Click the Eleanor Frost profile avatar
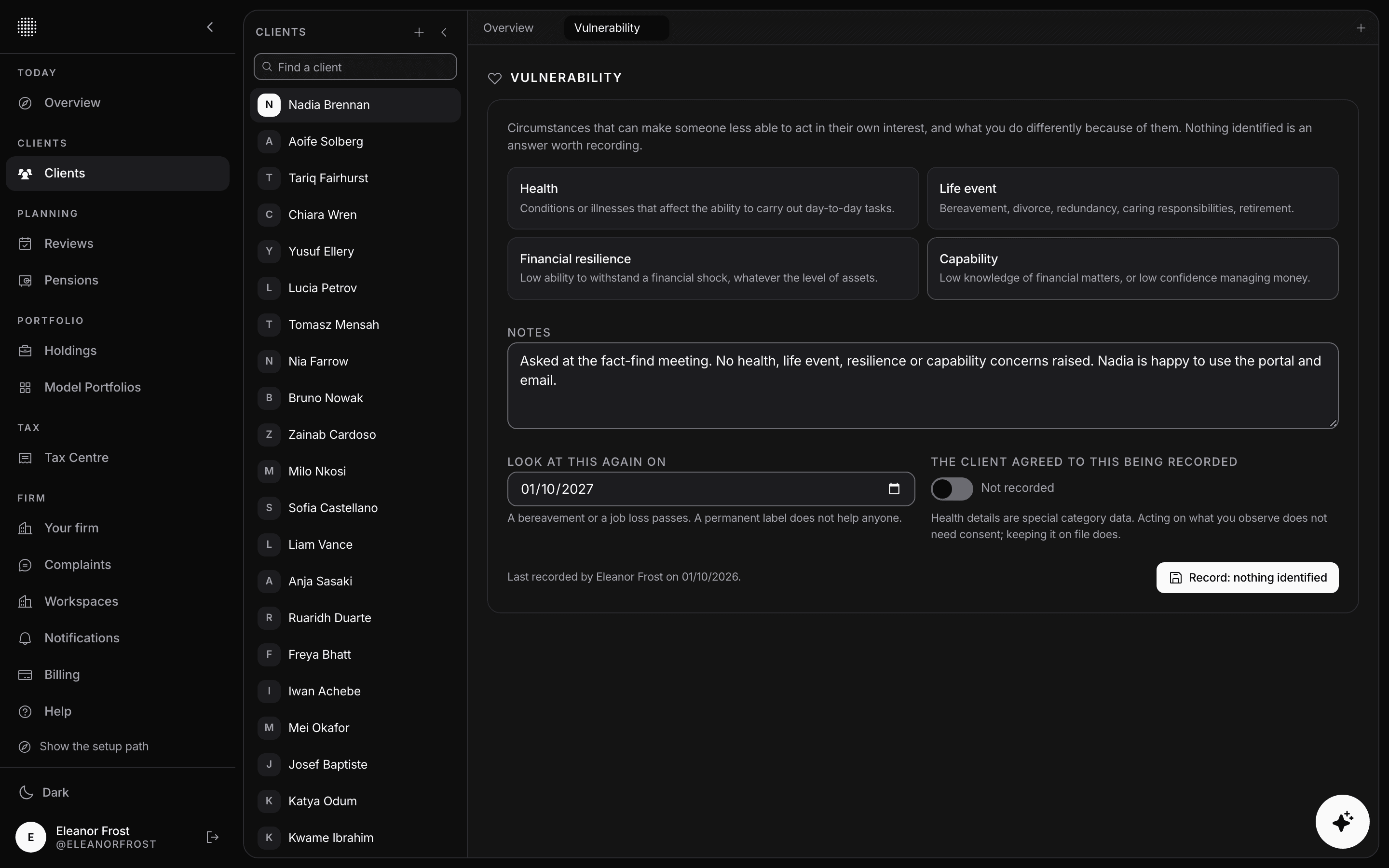Image resolution: width=1389 pixels, height=868 pixels. (31, 837)
